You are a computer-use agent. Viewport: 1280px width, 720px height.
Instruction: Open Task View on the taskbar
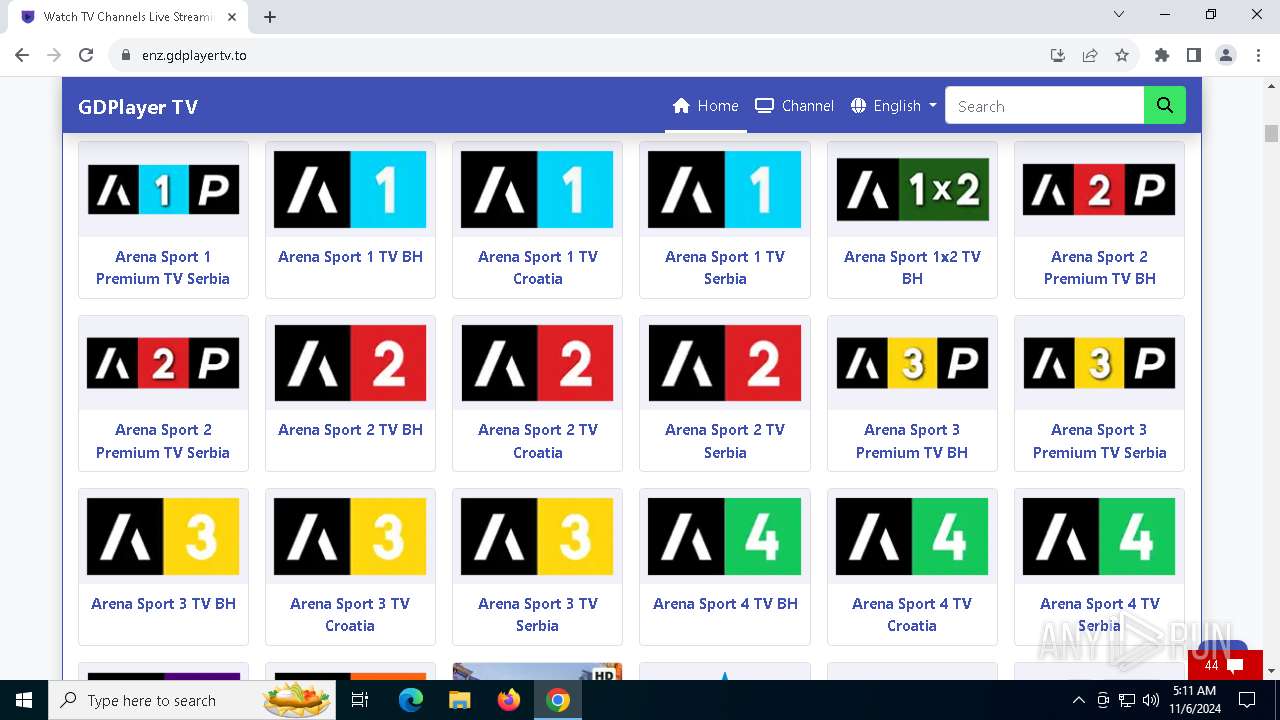click(360, 700)
